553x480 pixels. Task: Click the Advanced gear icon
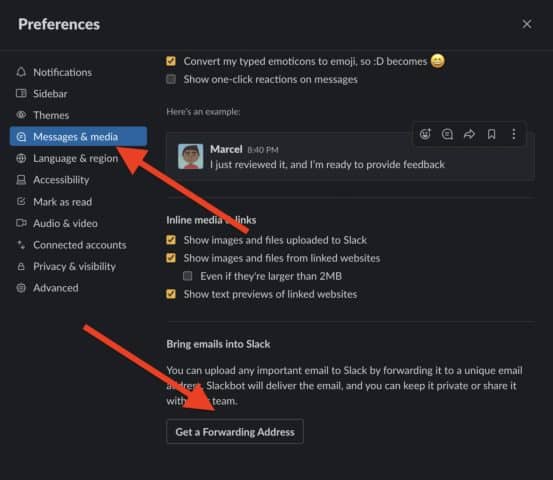click(21, 288)
